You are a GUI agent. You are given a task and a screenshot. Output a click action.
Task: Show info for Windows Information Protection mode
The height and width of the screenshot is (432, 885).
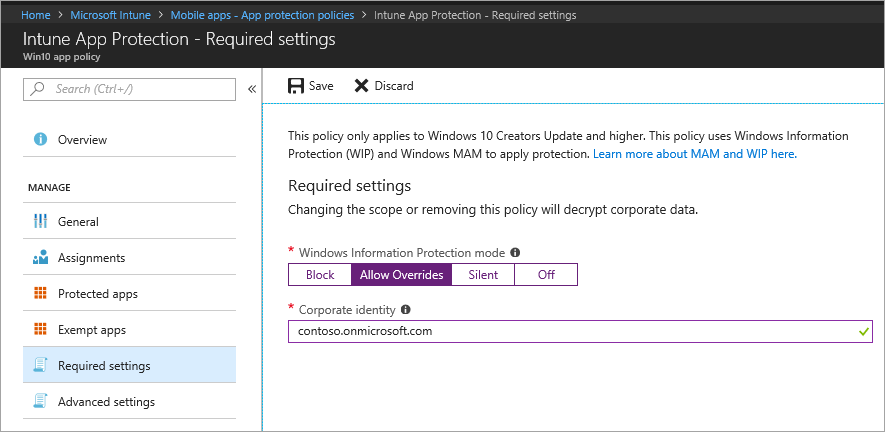pos(515,253)
